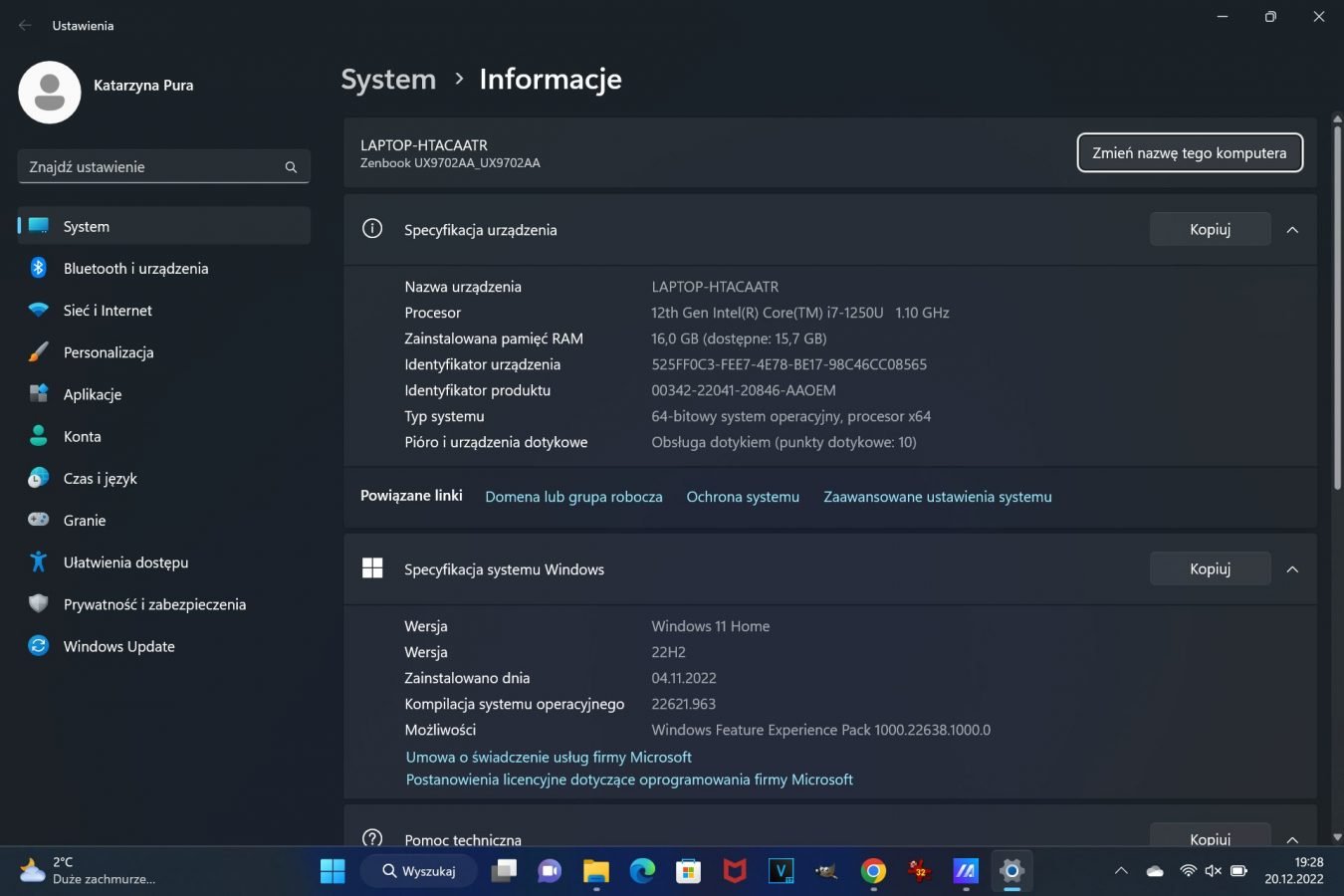Open the Chat app on the taskbar
This screenshot has height=896, width=1344.
[x=550, y=871]
